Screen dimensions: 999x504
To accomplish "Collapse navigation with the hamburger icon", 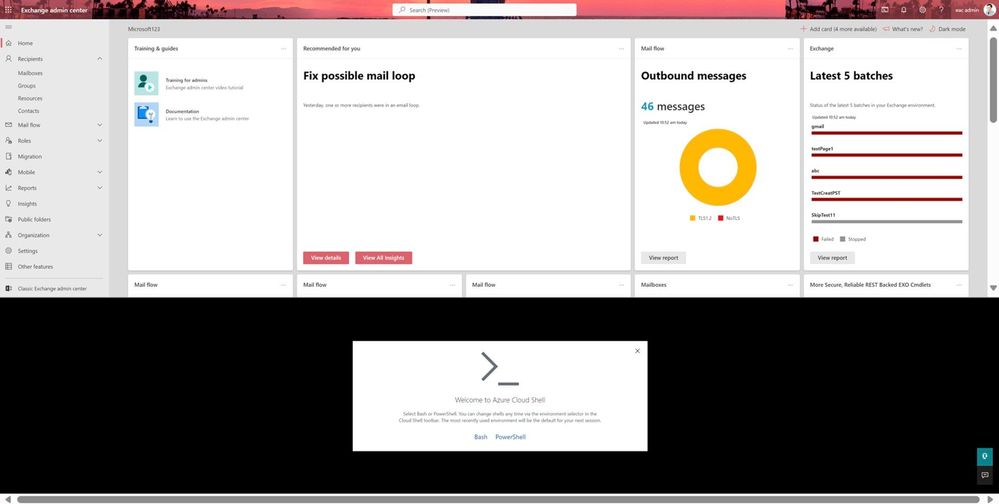I will point(8,27).
